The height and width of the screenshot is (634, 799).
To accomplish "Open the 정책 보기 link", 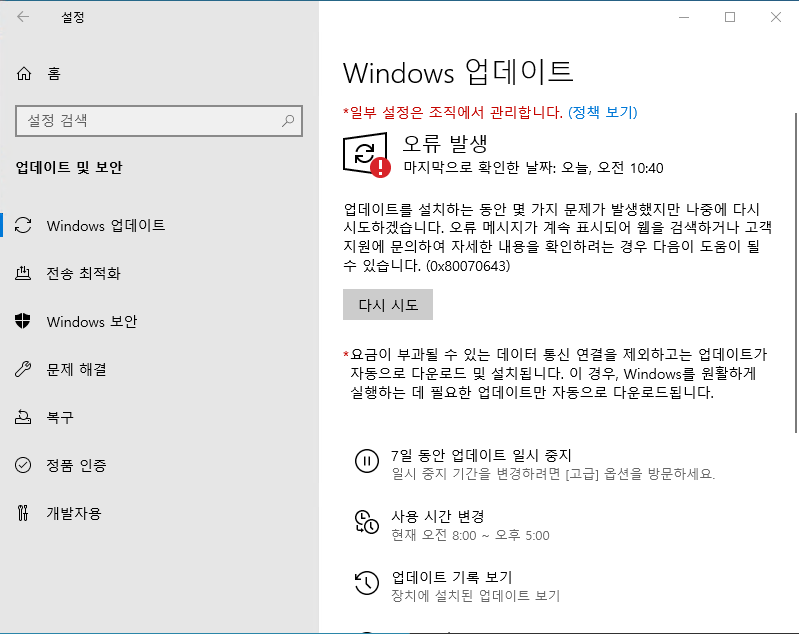I will [x=603, y=112].
